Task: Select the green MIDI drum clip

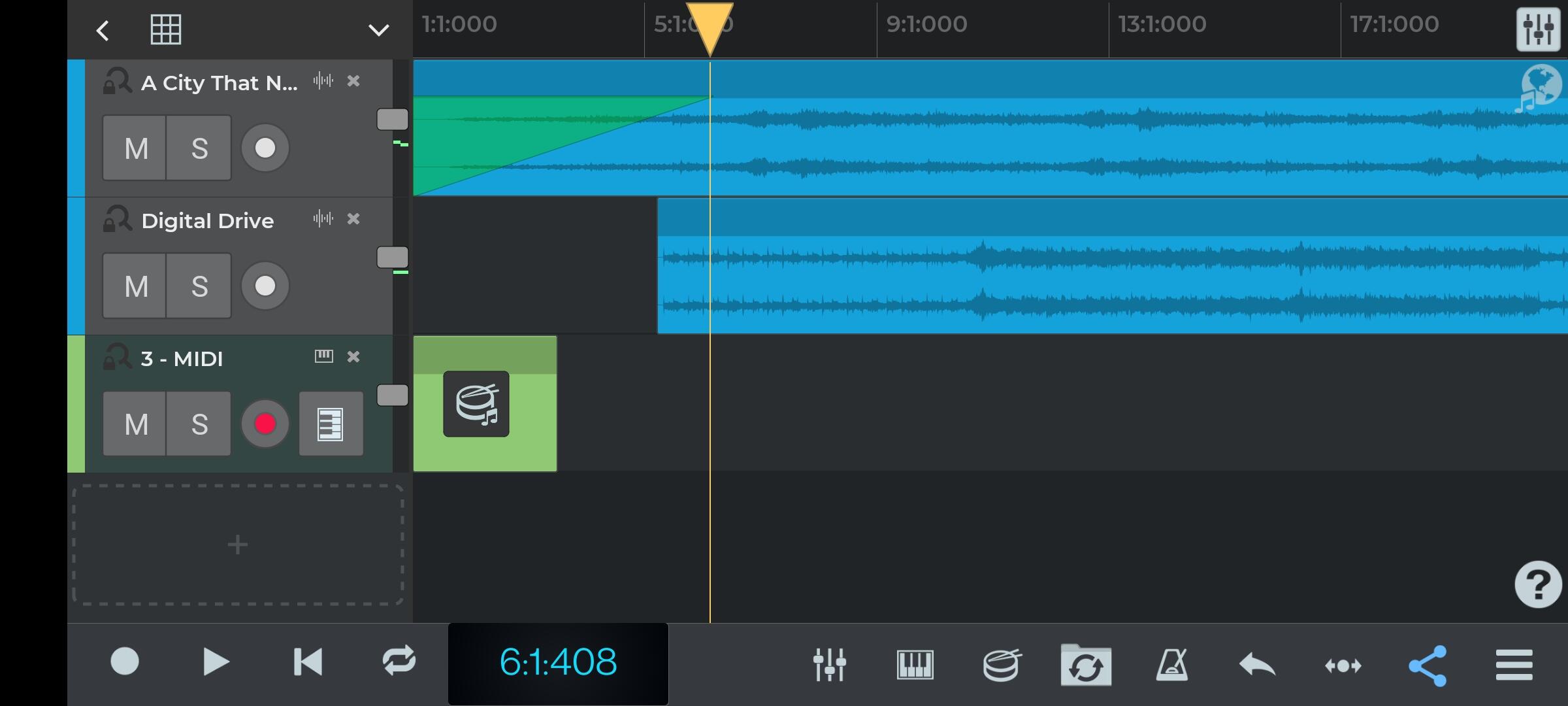Action: 485,404
